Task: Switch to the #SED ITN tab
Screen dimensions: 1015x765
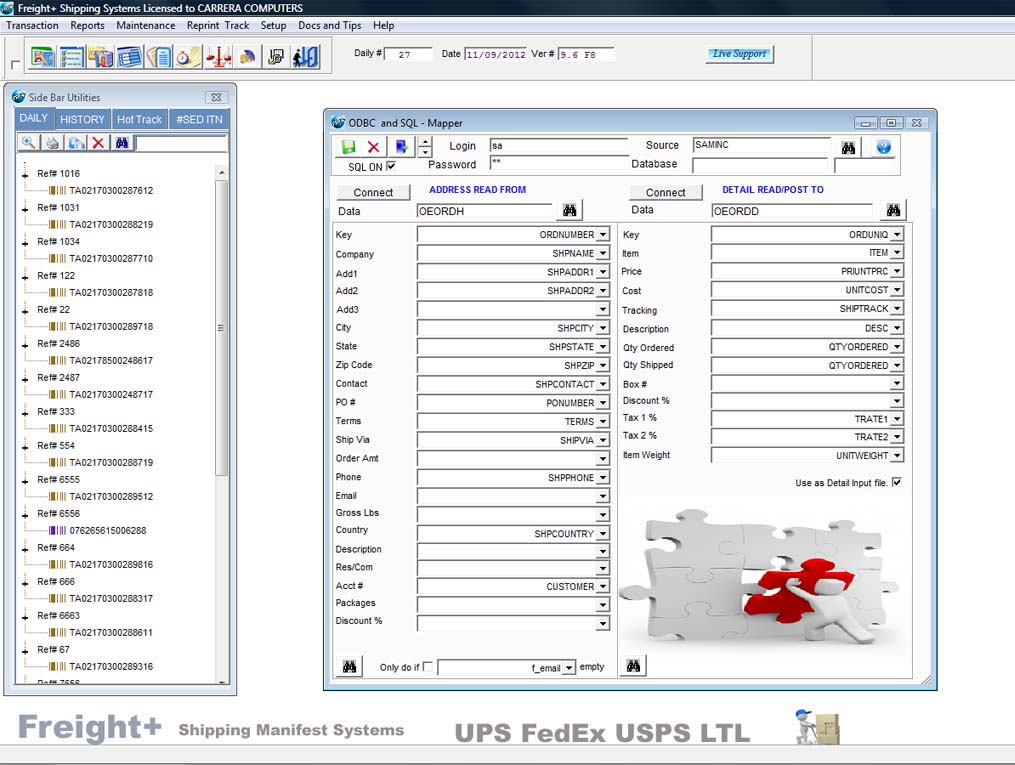Action: point(199,120)
